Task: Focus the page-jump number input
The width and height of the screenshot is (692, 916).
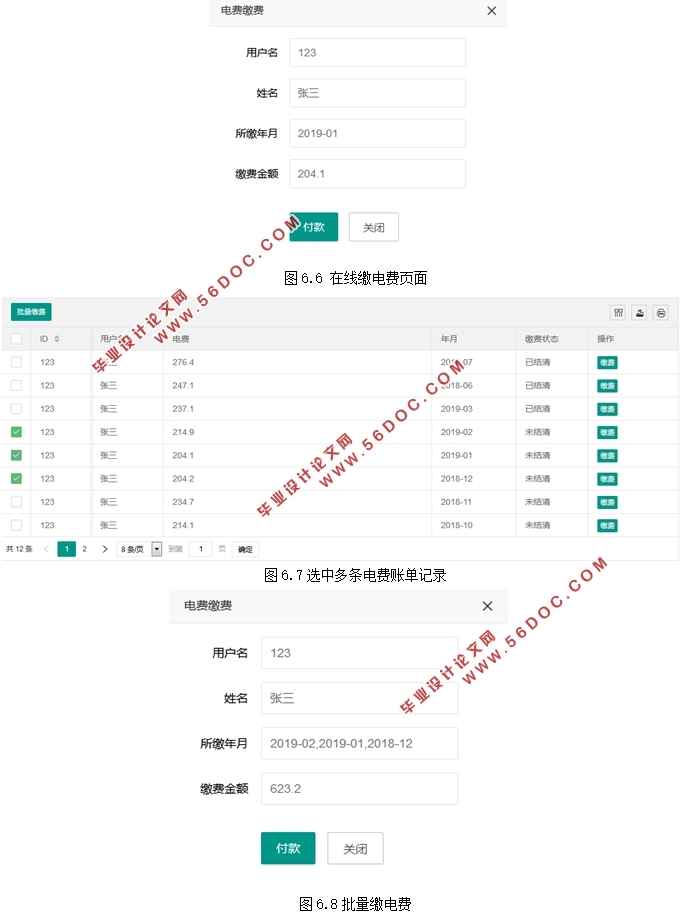Action: 201,549
